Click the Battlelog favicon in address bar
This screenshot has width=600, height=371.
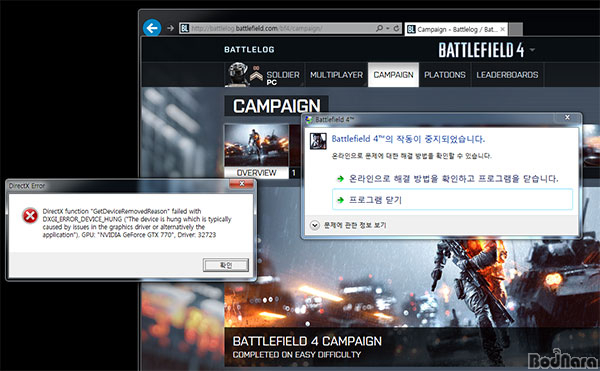(x=185, y=28)
